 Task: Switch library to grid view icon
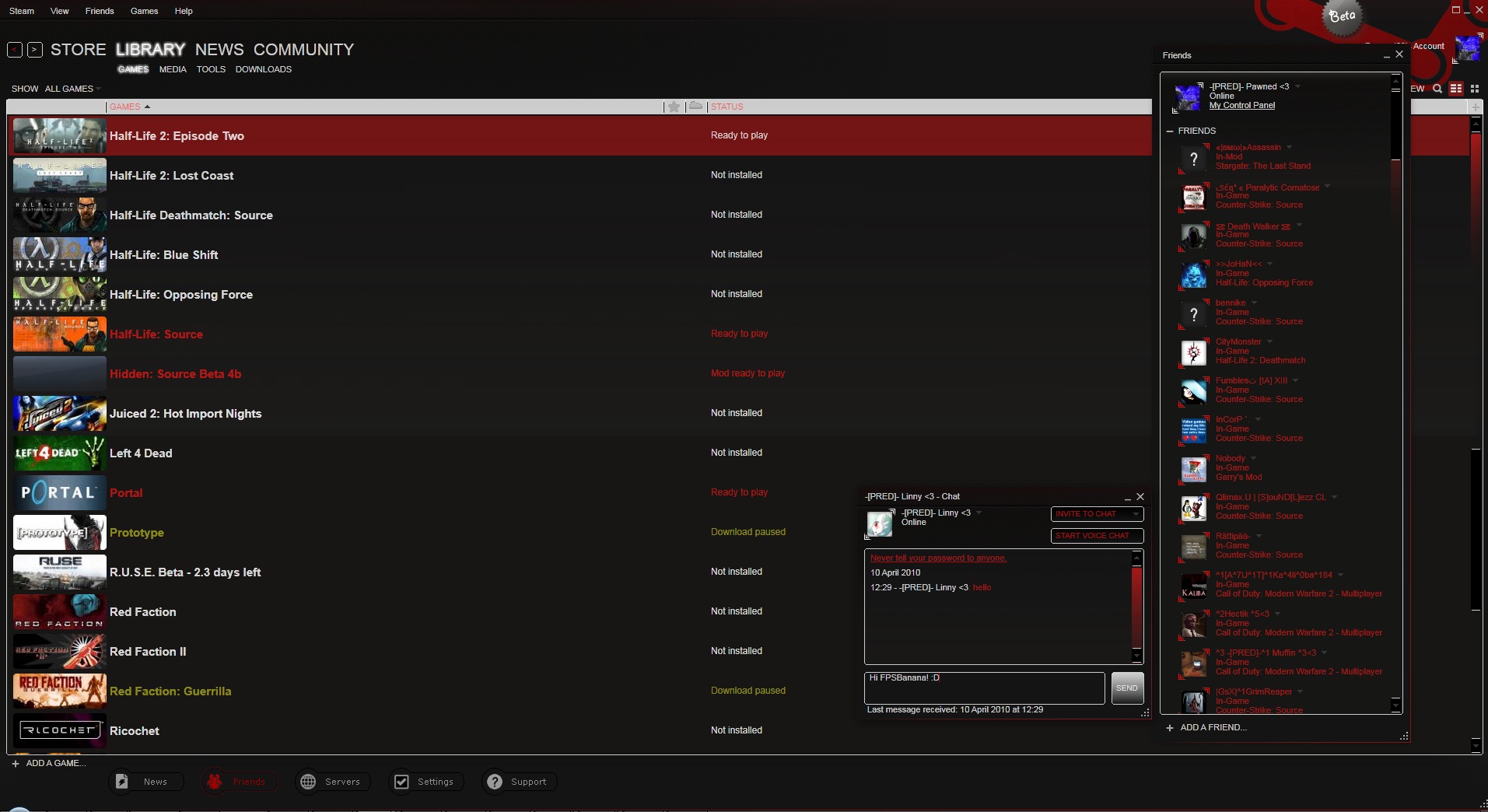click(x=1475, y=89)
